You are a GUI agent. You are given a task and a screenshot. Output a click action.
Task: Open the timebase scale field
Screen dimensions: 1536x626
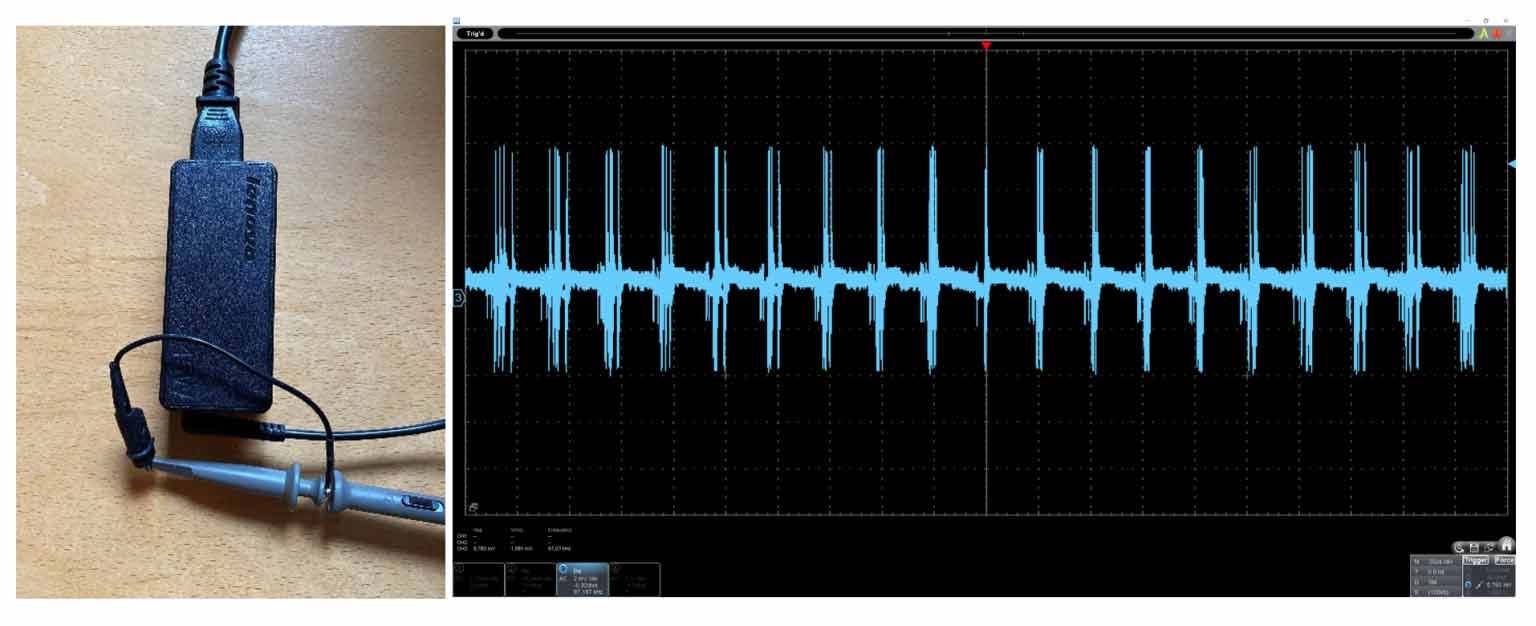click(x=1436, y=562)
